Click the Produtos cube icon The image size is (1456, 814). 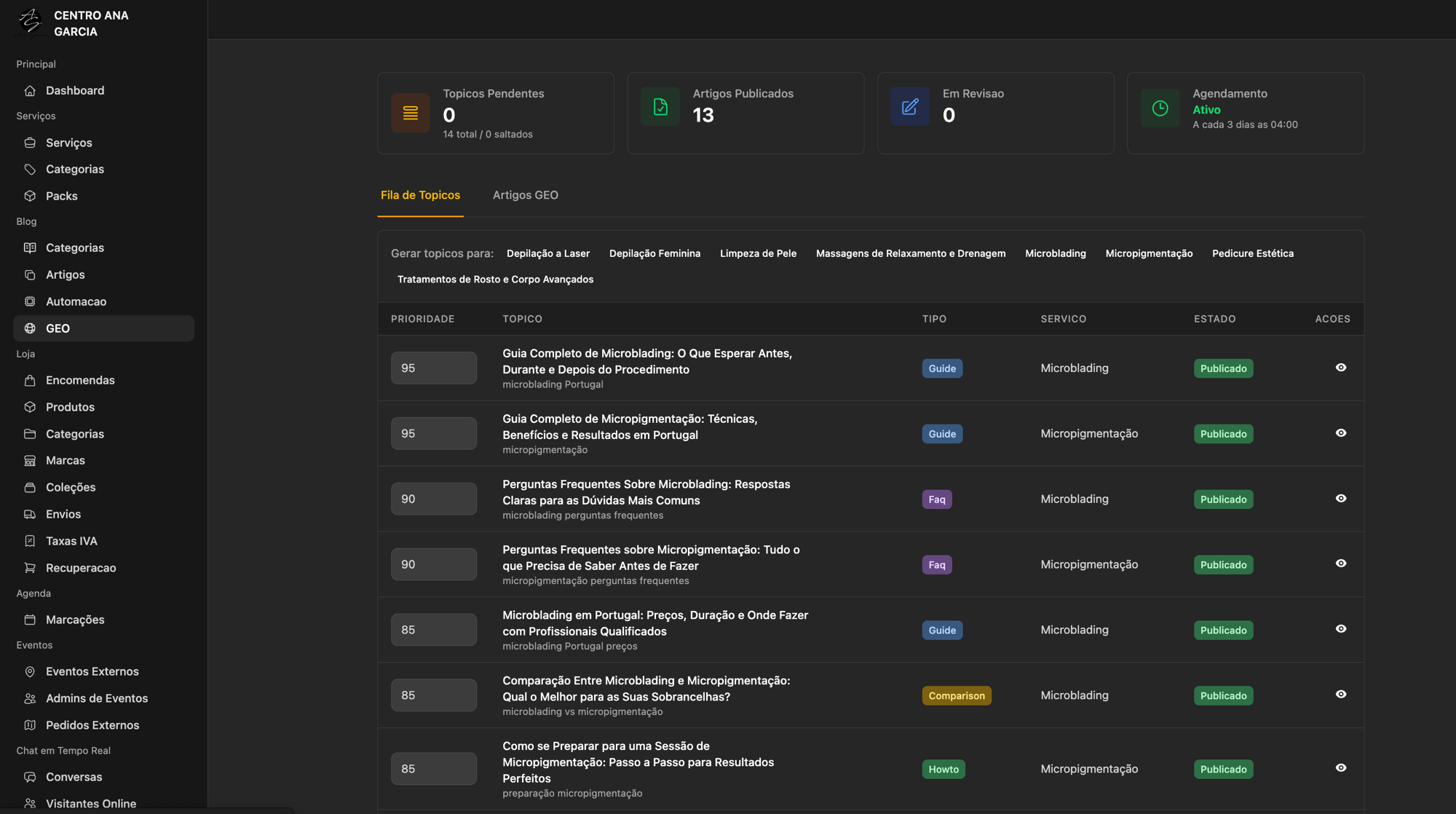point(30,408)
